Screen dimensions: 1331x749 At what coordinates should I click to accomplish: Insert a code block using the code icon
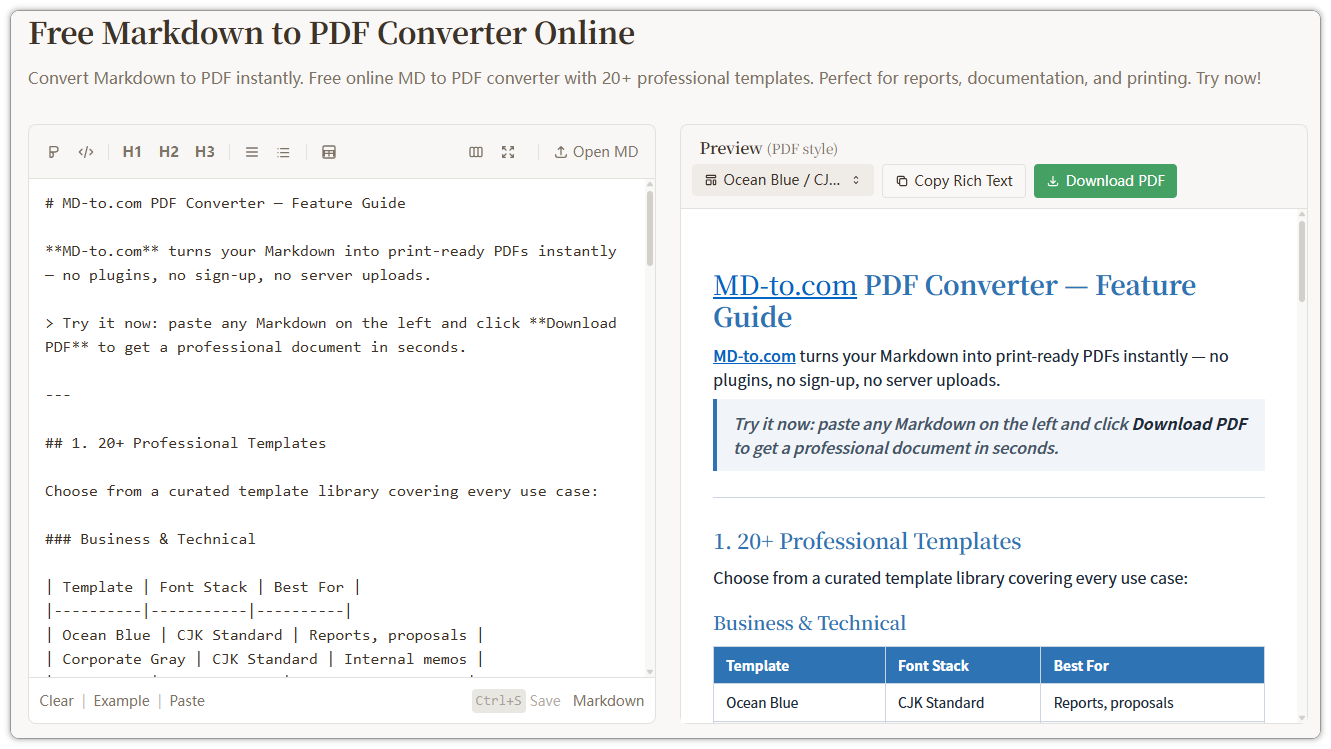point(86,152)
